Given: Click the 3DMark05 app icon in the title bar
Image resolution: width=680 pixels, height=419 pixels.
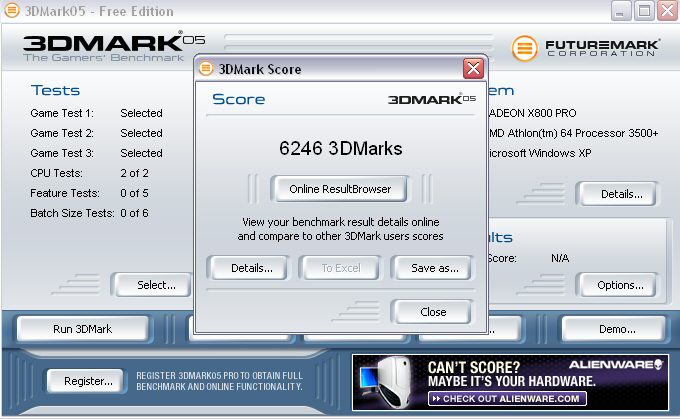Looking at the screenshot, I should pyautogui.click(x=12, y=11).
